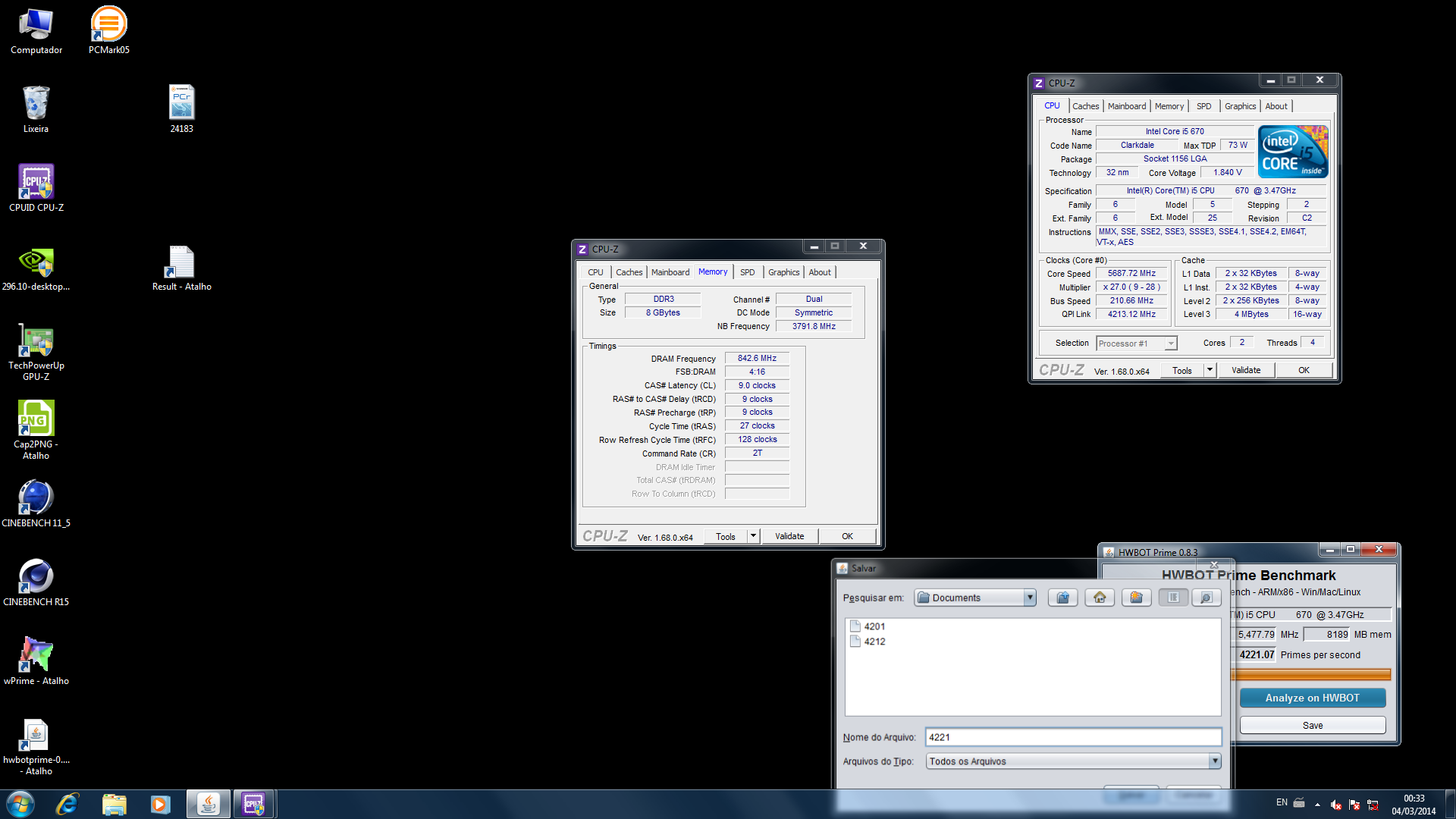The width and height of the screenshot is (1456, 819).
Task: Switch to the Java app taskbar button
Action: 209,804
